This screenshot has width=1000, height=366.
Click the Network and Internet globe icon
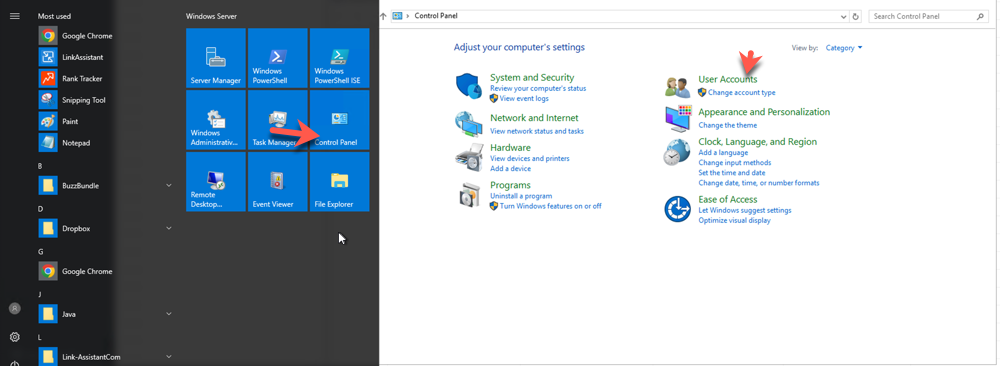coord(469,124)
